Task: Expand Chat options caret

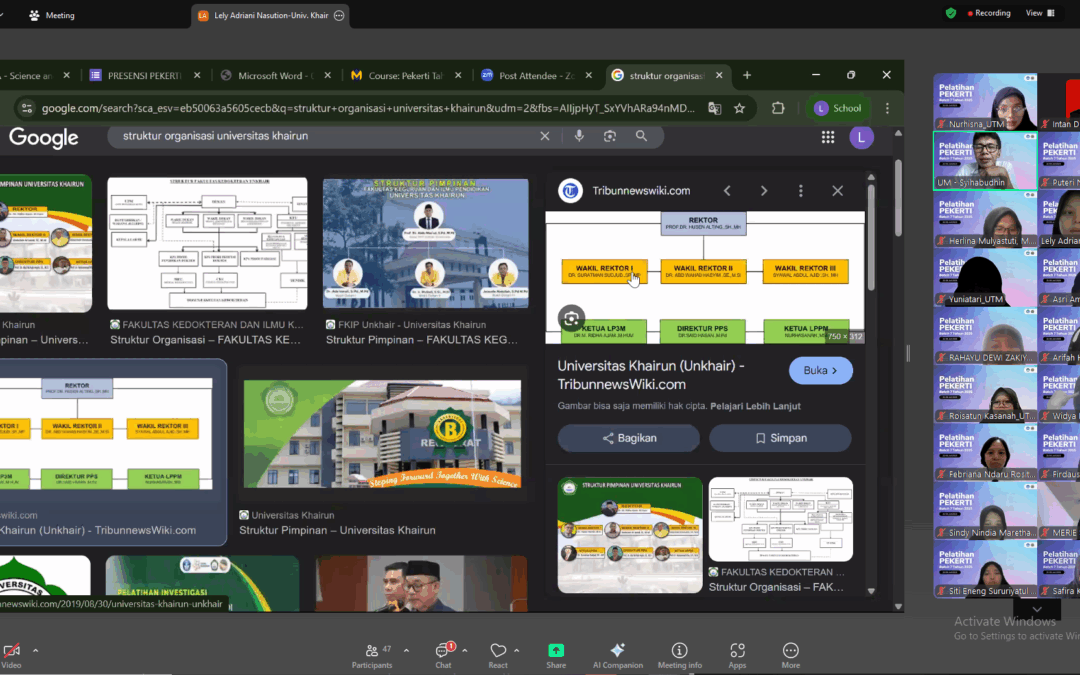Action: 465,650
